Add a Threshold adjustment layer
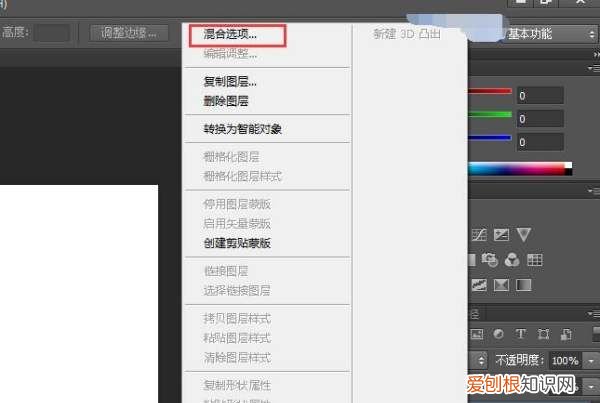This screenshot has height=403, width=600. [479, 285]
